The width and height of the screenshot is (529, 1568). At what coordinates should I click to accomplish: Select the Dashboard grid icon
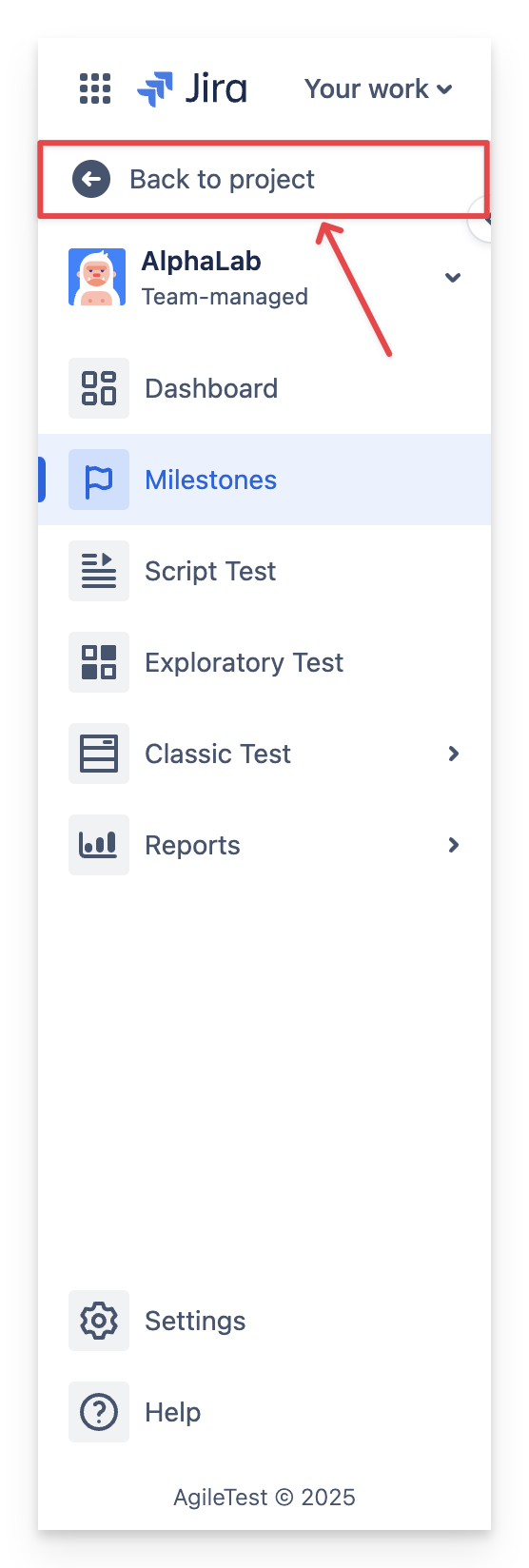tap(99, 388)
